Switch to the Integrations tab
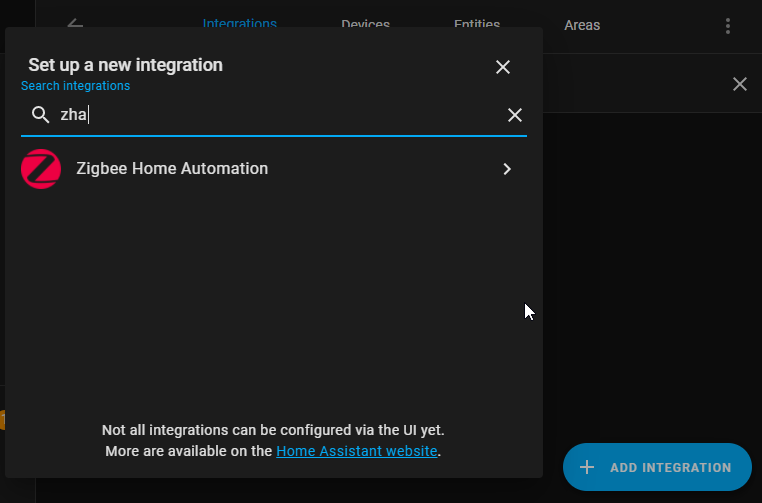Viewport: 762px width, 503px height. (x=240, y=23)
